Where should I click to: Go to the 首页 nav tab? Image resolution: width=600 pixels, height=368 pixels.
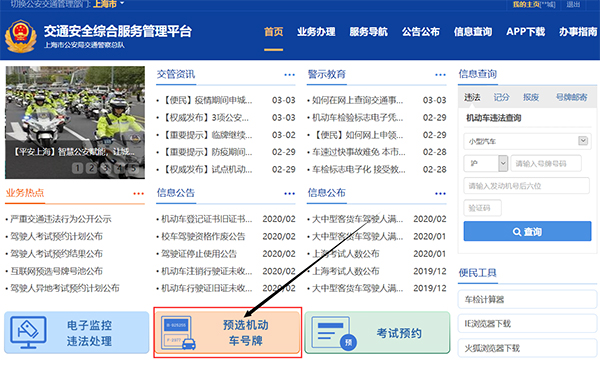pos(274,32)
